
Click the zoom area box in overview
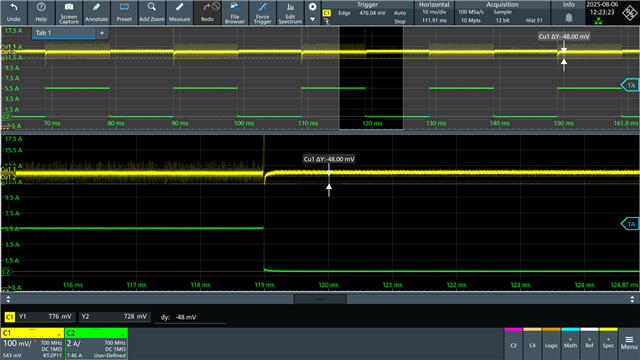(x=371, y=78)
